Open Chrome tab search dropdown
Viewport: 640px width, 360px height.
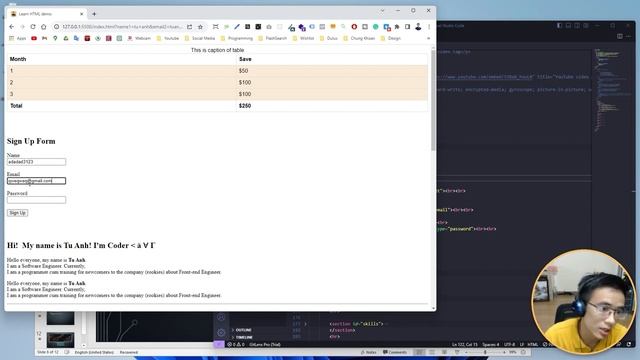(382, 11)
